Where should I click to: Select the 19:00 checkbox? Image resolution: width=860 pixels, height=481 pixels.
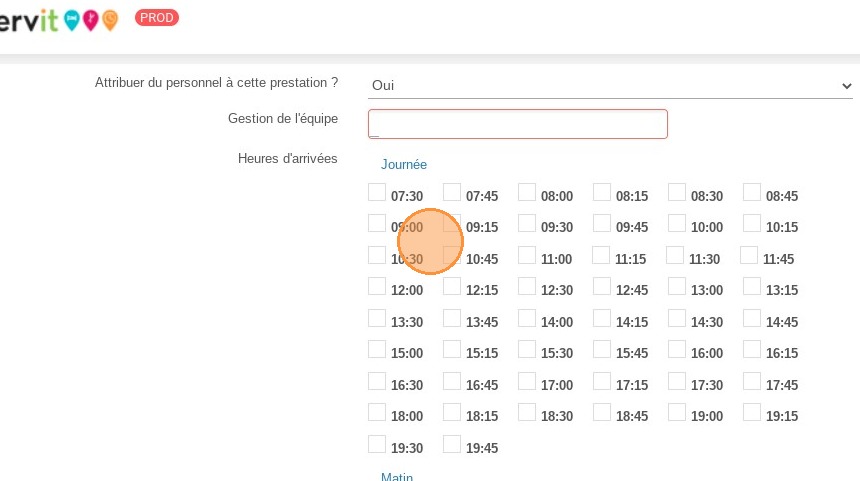pos(677,412)
